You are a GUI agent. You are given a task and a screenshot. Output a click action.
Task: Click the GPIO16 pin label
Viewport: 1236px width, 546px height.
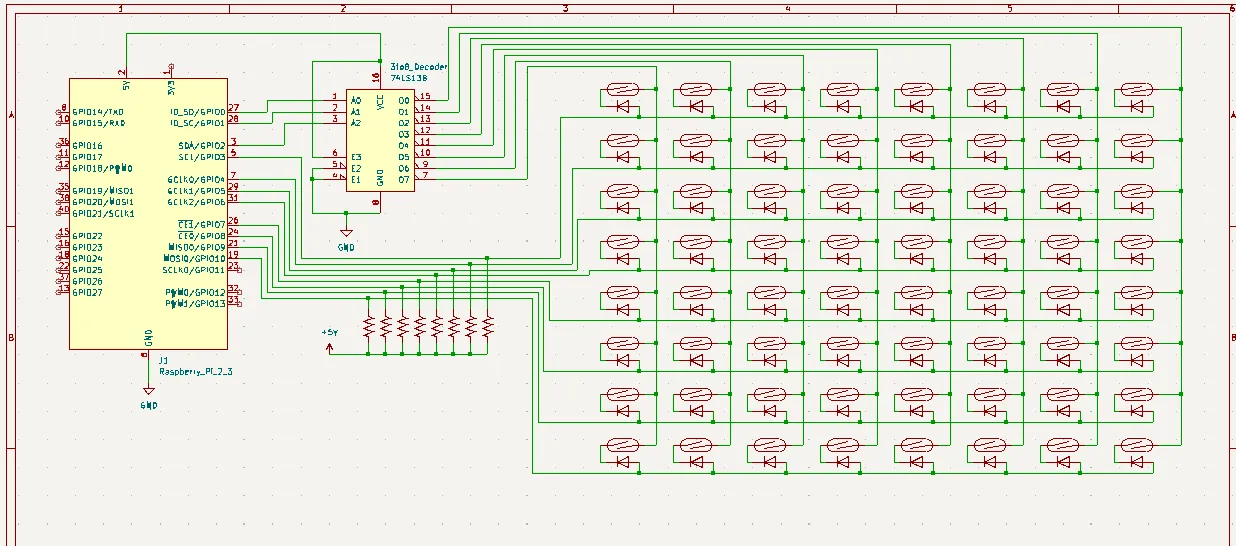(x=87, y=146)
